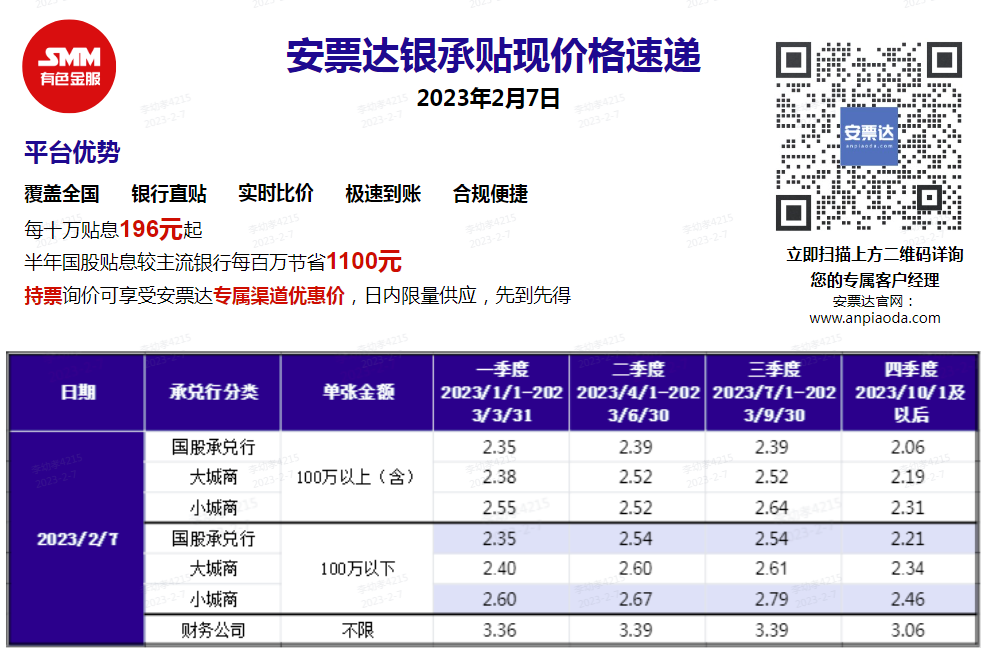Viewport: 986px width, 653px height.
Task: Click the 财务公司 row label
Action: tap(213, 630)
